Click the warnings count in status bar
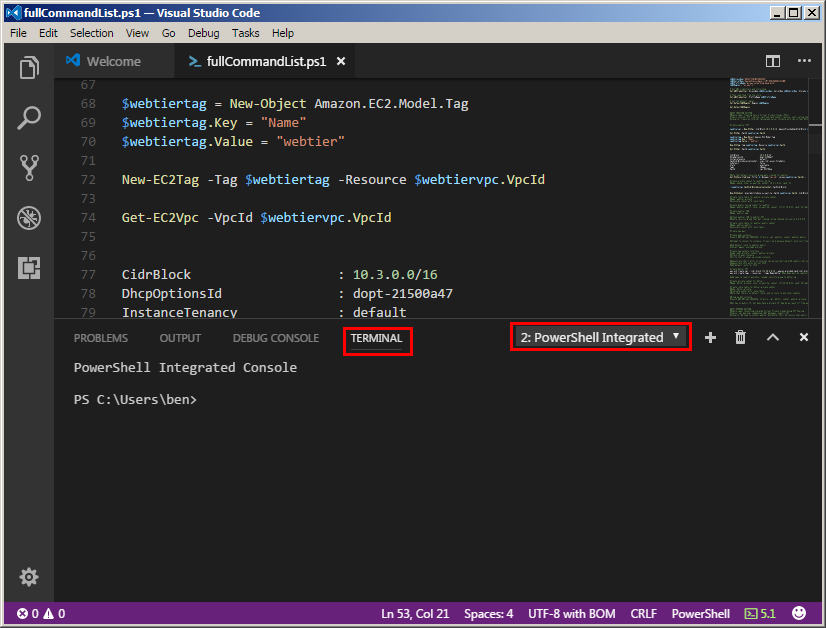826x628 pixels. tap(54, 613)
